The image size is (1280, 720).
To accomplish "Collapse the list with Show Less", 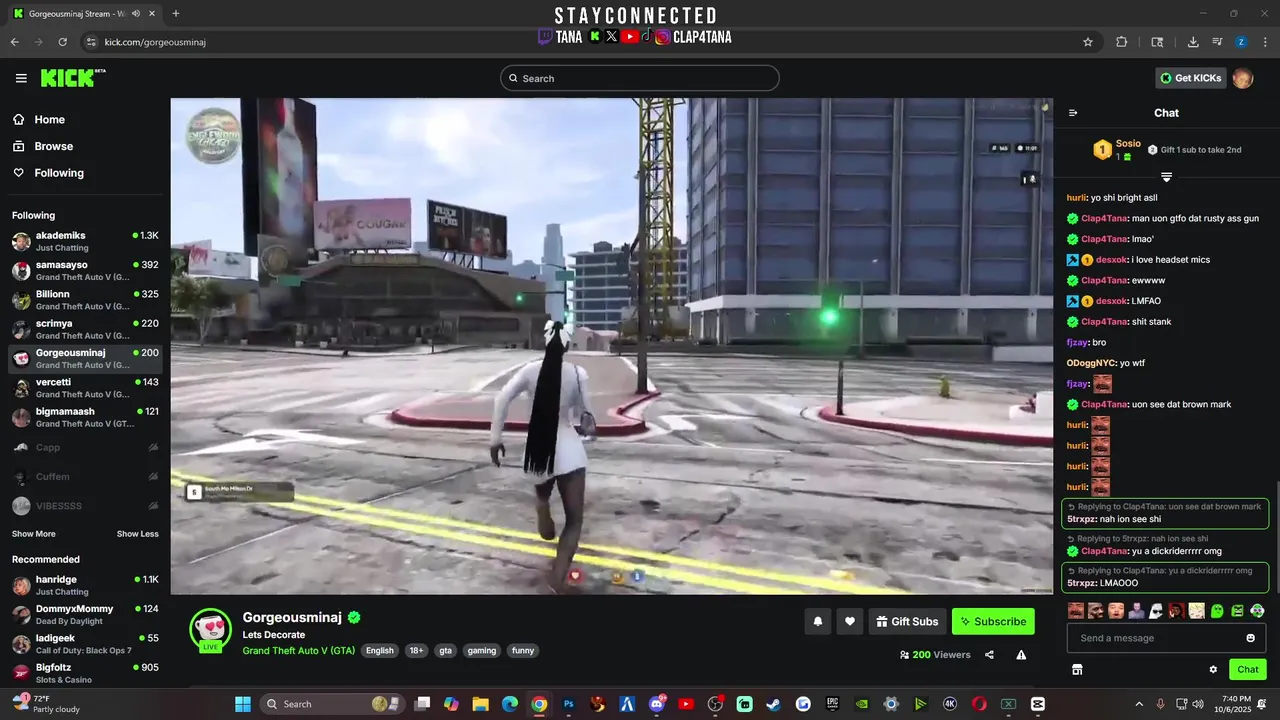I will point(138,534).
